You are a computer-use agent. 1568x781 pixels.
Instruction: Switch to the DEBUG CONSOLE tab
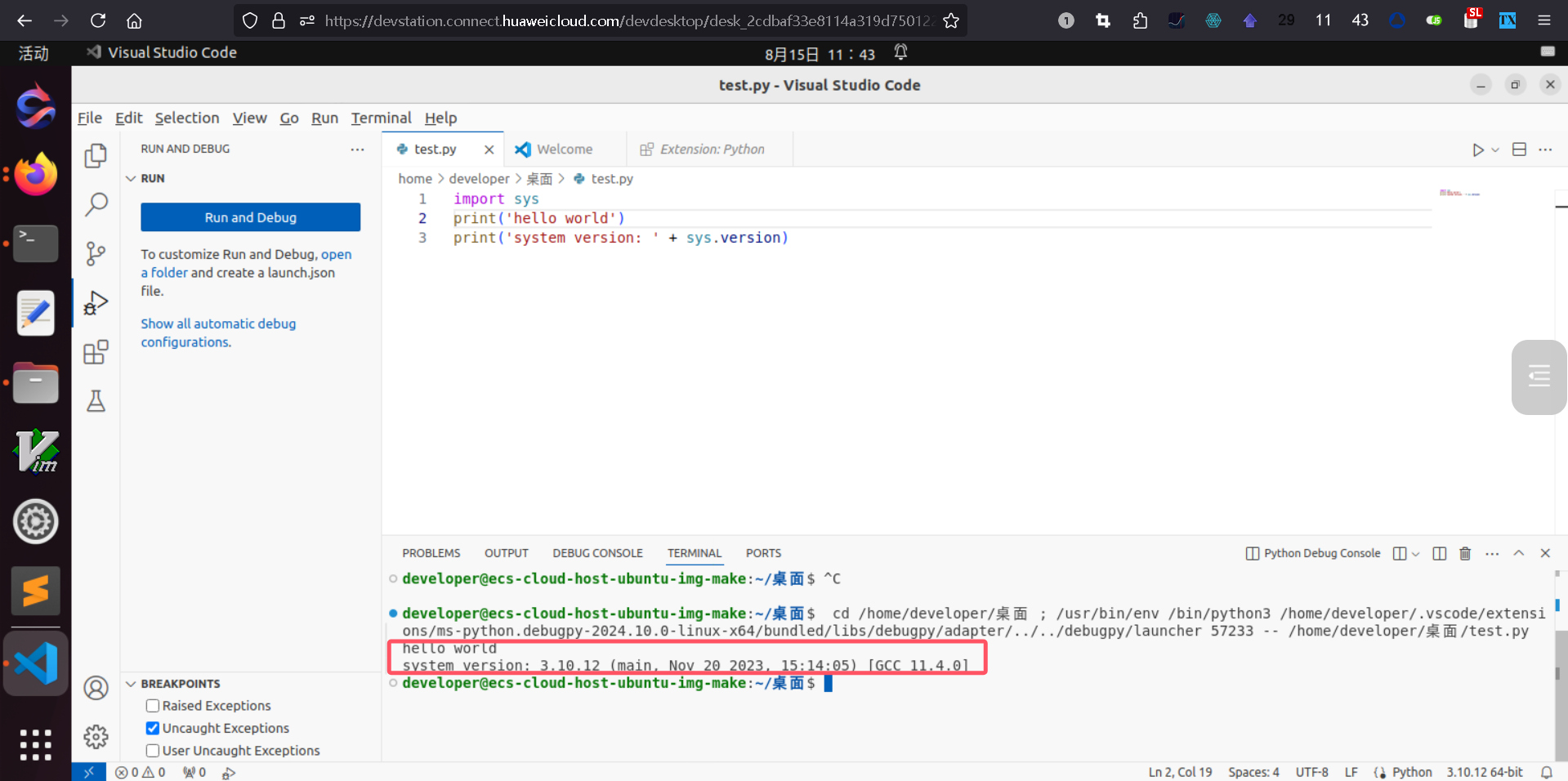597,553
